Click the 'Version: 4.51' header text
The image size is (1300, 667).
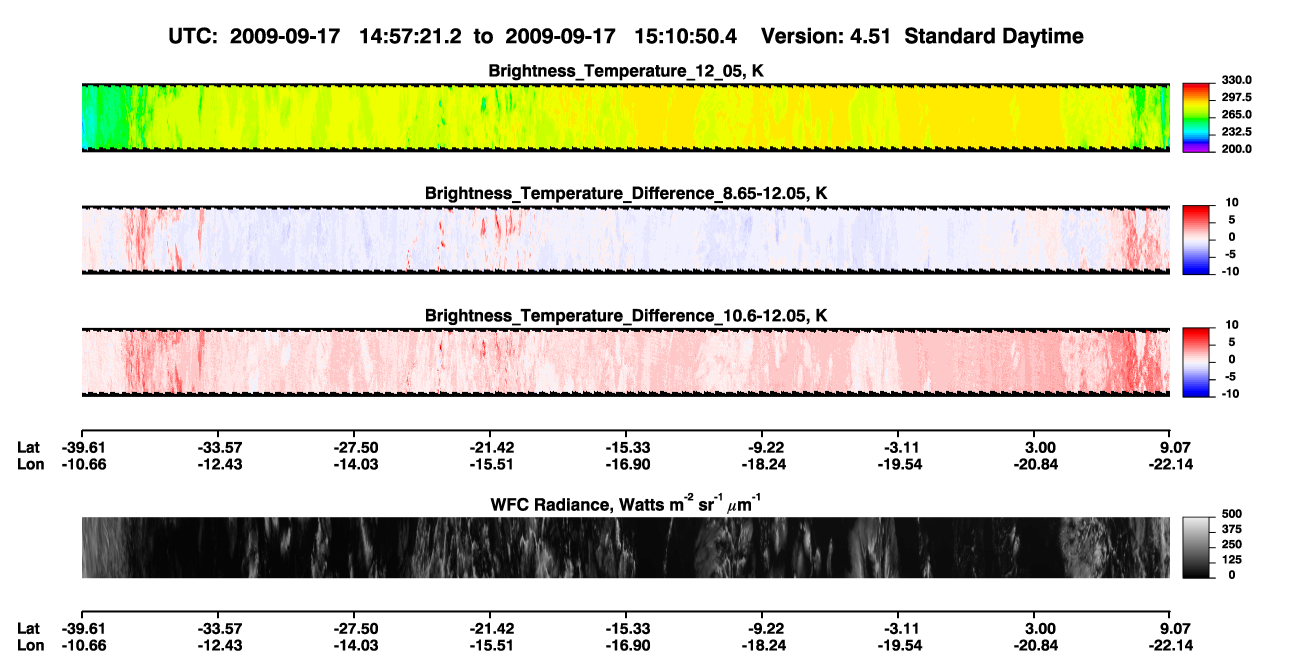(827, 36)
